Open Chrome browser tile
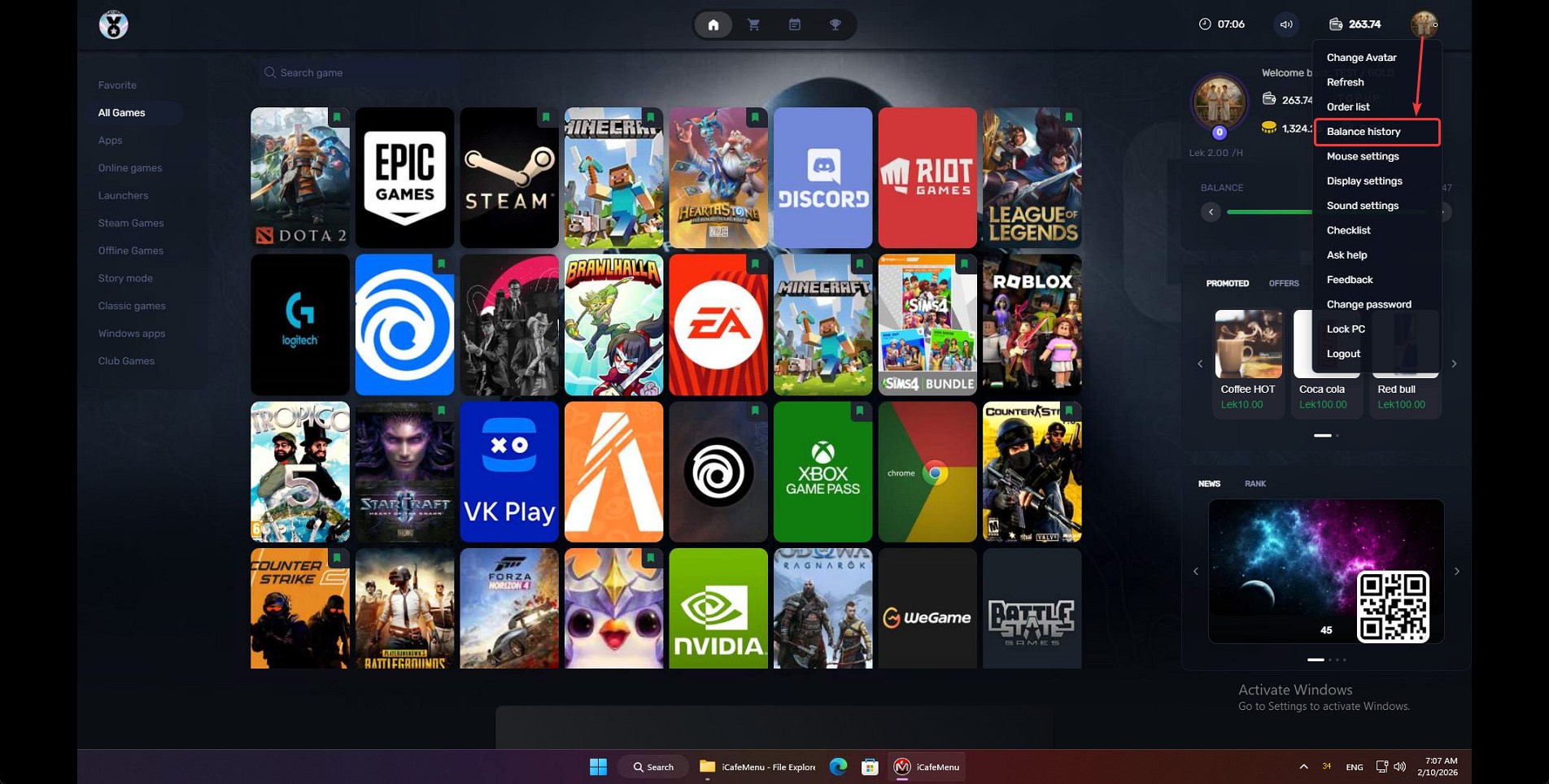 [x=927, y=472]
